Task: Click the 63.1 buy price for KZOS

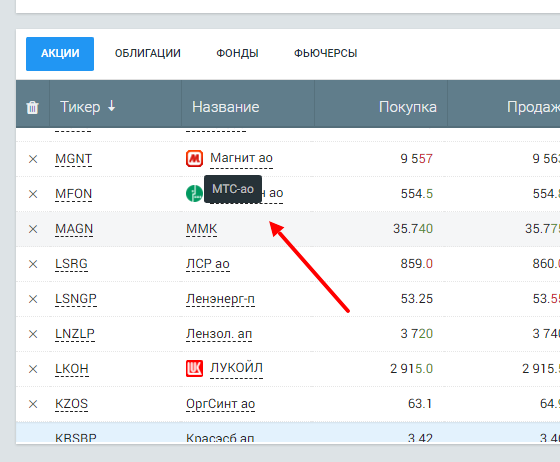Action: coord(420,404)
